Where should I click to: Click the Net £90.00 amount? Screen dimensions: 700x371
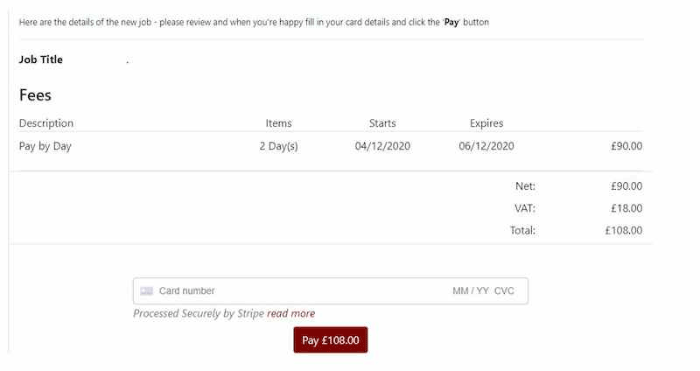(626, 186)
